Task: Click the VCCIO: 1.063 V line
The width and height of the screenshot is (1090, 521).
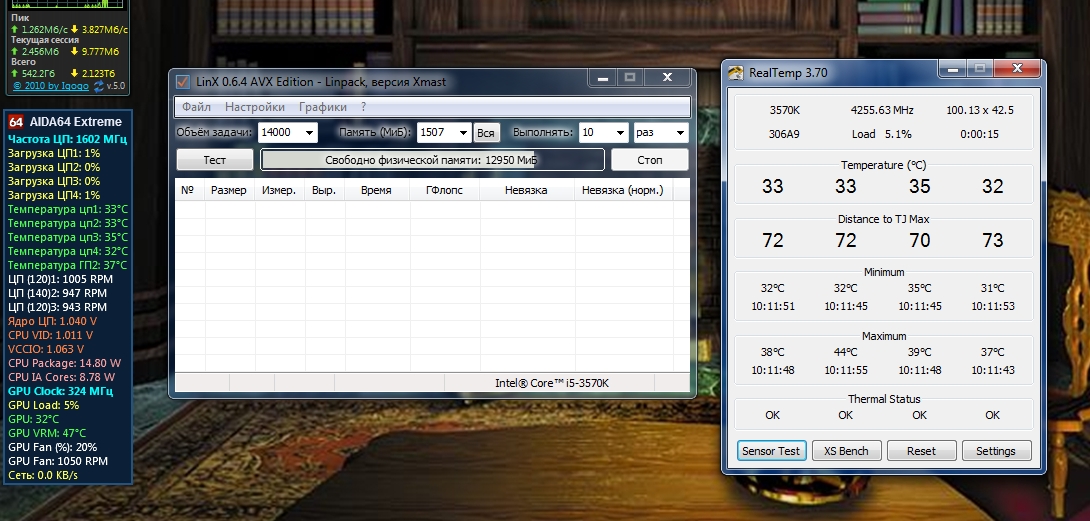Action: coord(46,349)
